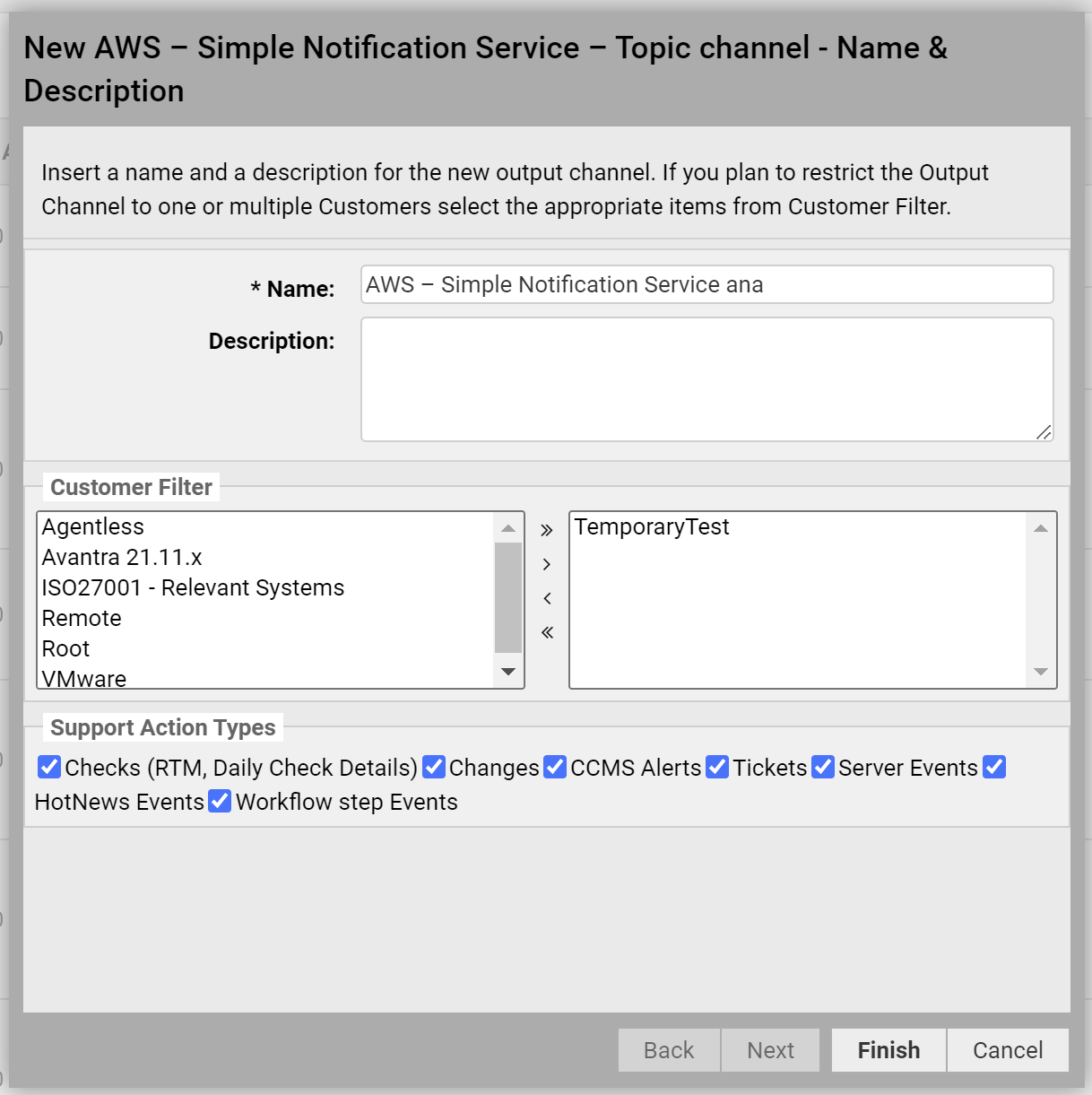1092x1095 pixels.
Task: Disable the HotNews Events action type
Action: coord(993,767)
